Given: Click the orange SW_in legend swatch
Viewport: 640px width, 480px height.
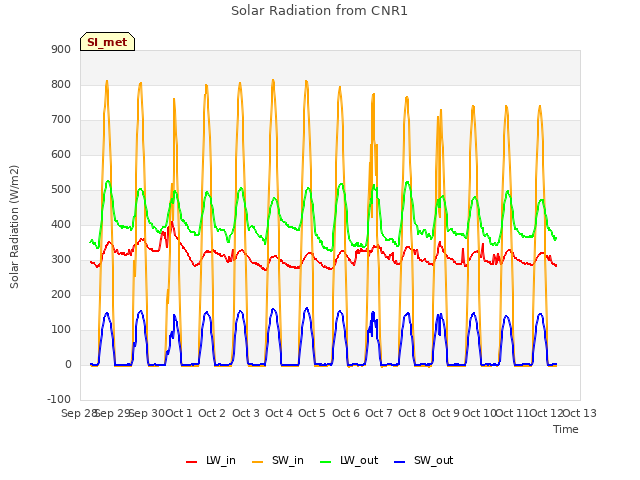Looking at the screenshot, I should (258, 462).
